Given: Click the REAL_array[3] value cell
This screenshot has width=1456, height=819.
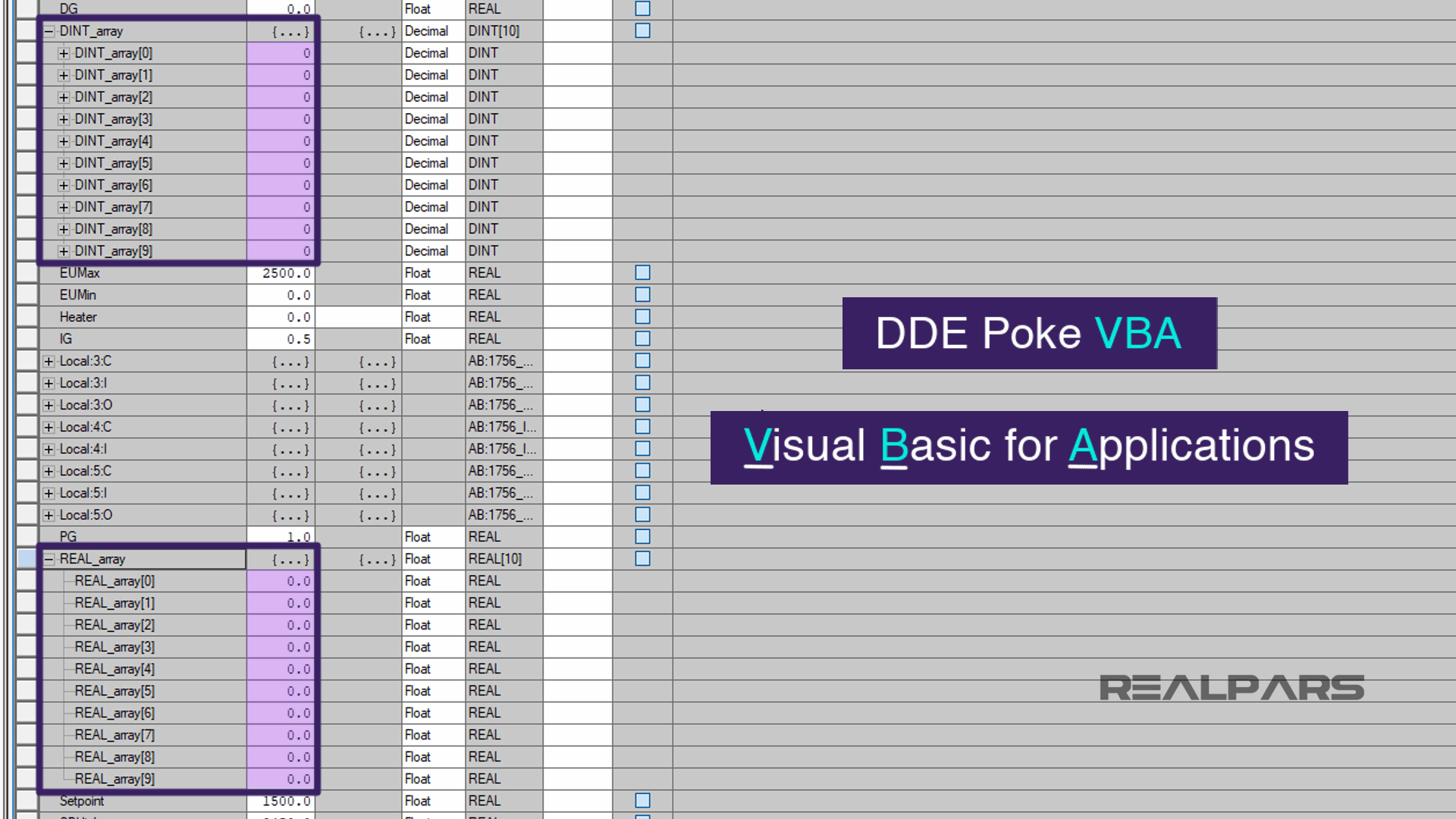Looking at the screenshot, I should point(281,647).
